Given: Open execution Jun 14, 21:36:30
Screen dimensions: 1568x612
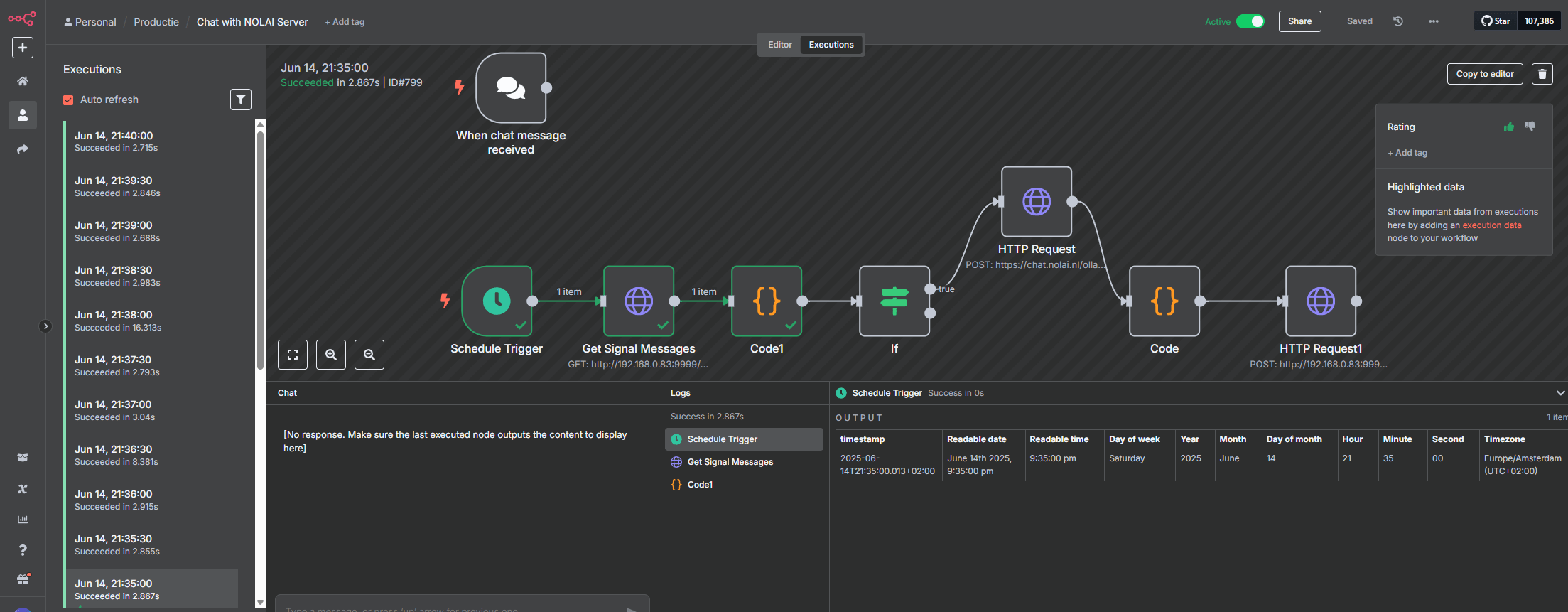Looking at the screenshot, I should (x=151, y=455).
